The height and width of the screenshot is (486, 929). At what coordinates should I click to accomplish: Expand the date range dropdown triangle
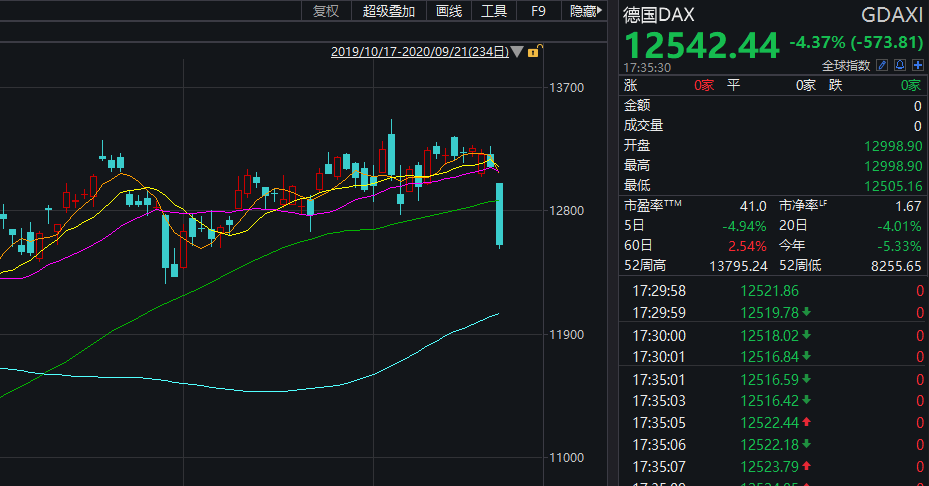pyautogui.click(x=517, y=51)
